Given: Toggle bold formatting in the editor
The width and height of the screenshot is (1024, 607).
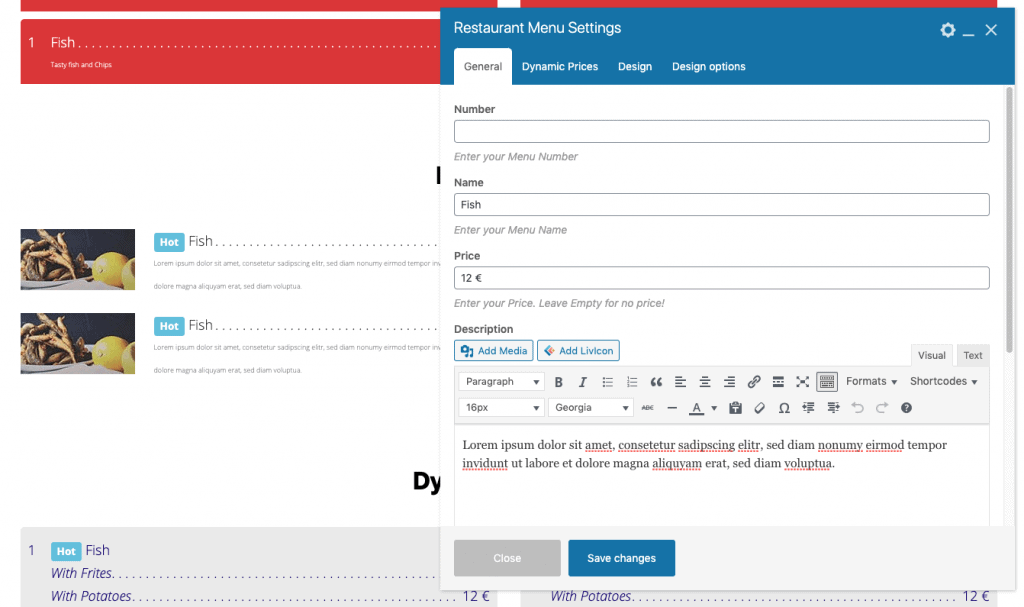Looking at the screenshot, I should point(559,381).
